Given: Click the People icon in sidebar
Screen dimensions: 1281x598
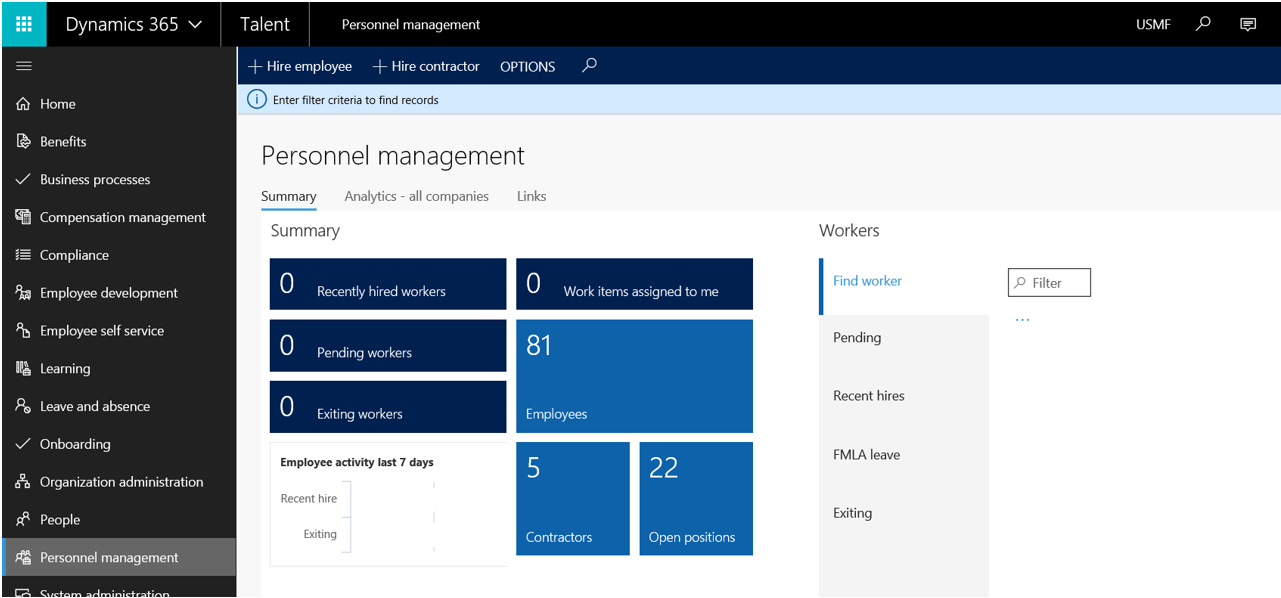Looking at the screenshot, I should 23,520.
